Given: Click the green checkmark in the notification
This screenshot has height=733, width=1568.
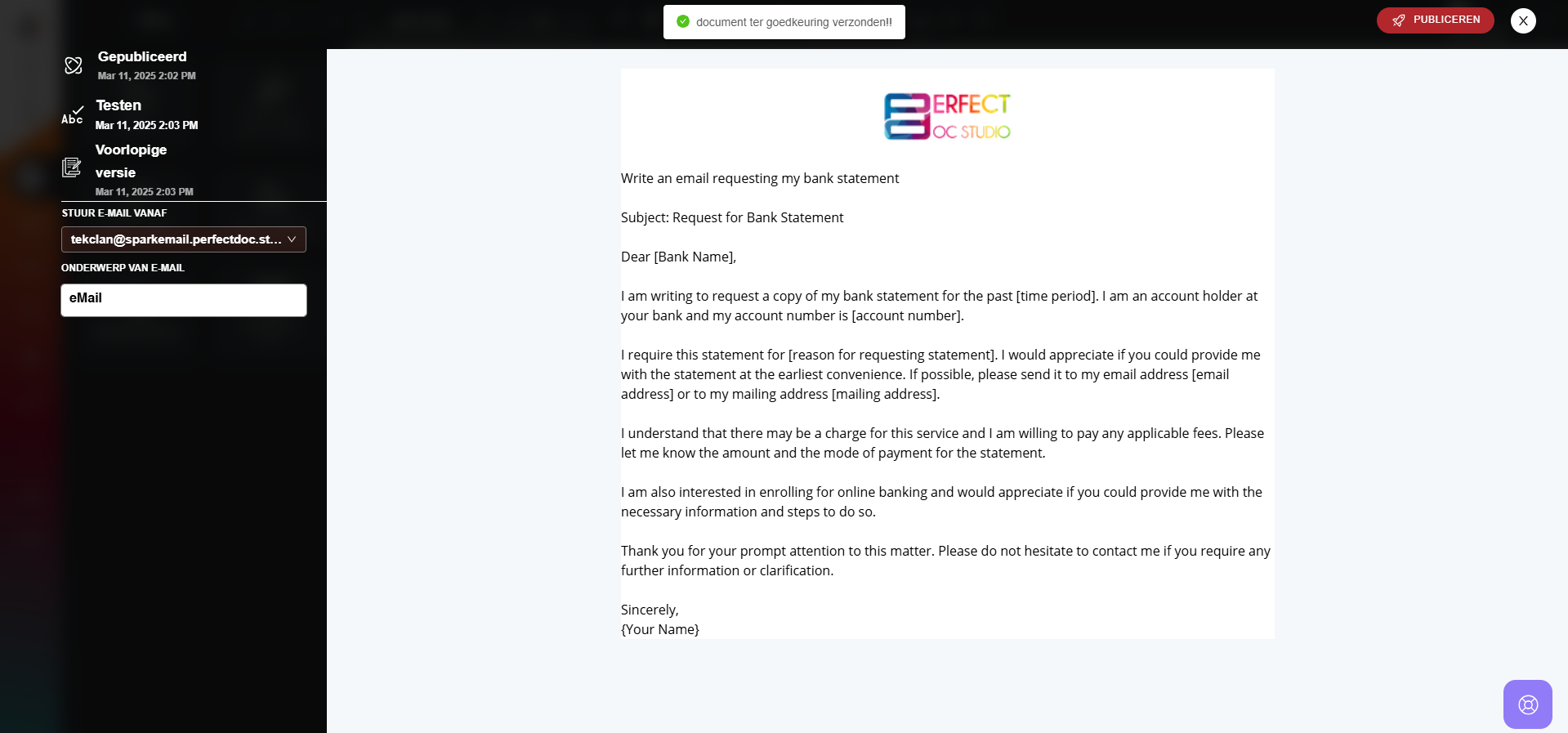Looking at the screenshot, I should (683, 22).
